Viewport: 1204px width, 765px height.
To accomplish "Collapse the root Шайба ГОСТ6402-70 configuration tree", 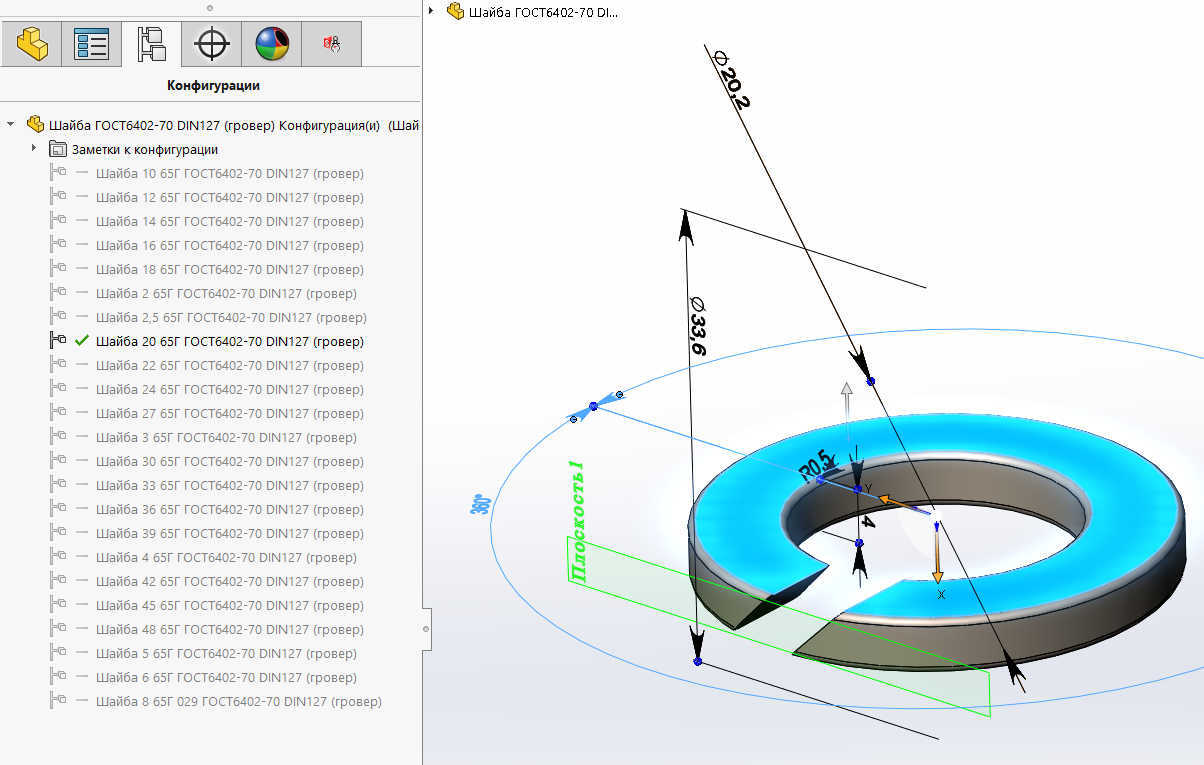I will click(x=11, y=125).
